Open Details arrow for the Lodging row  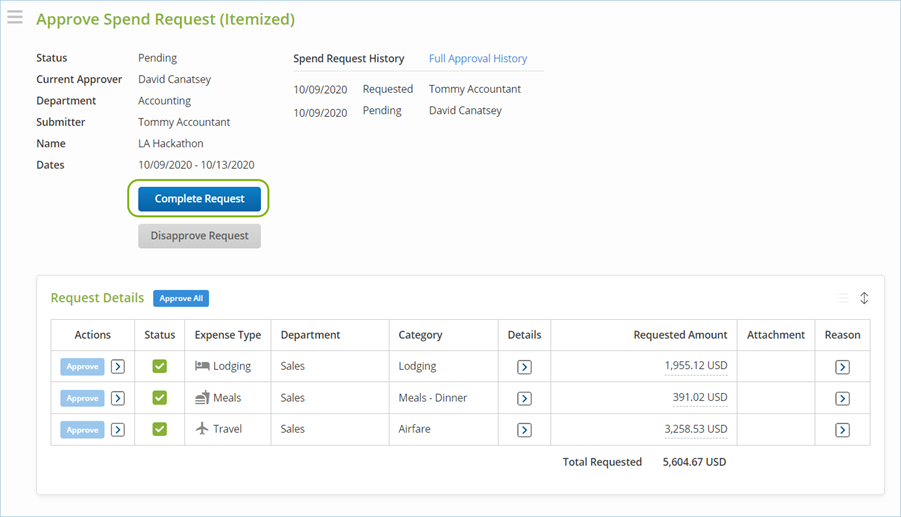click(x=524, y=367)
